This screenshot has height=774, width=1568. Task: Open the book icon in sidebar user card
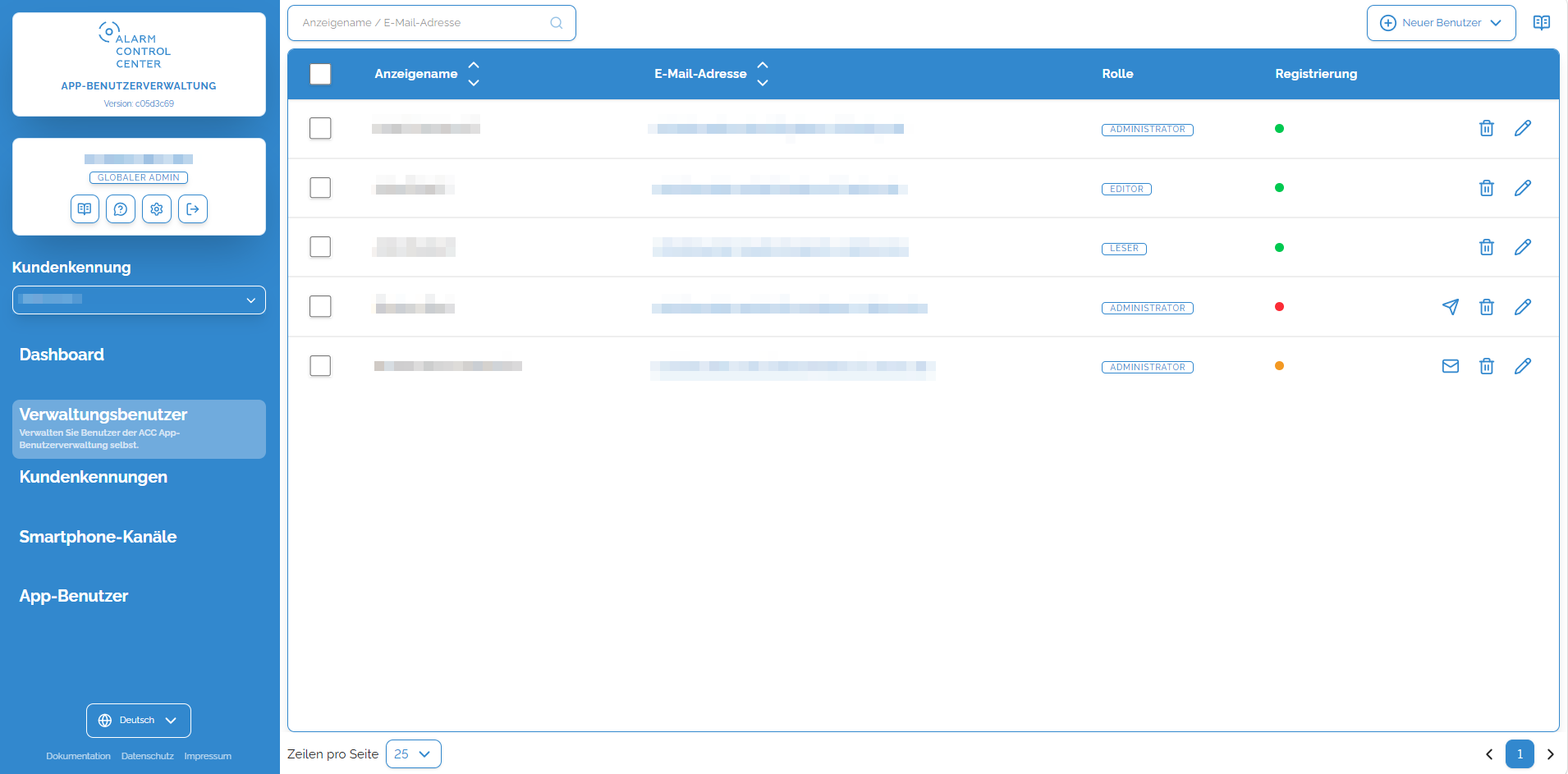85,209
